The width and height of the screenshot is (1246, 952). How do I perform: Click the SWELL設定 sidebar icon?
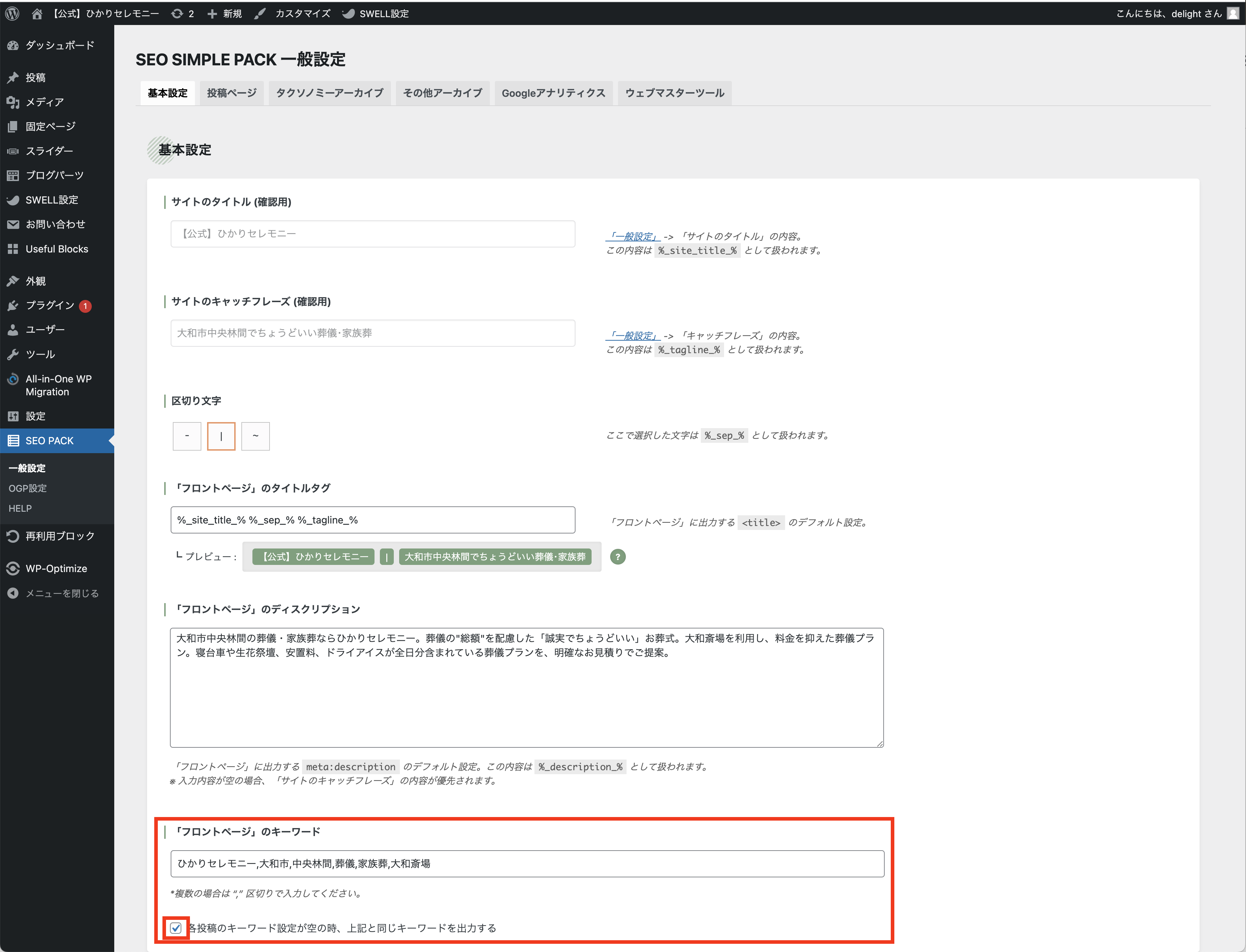[13, 200]
